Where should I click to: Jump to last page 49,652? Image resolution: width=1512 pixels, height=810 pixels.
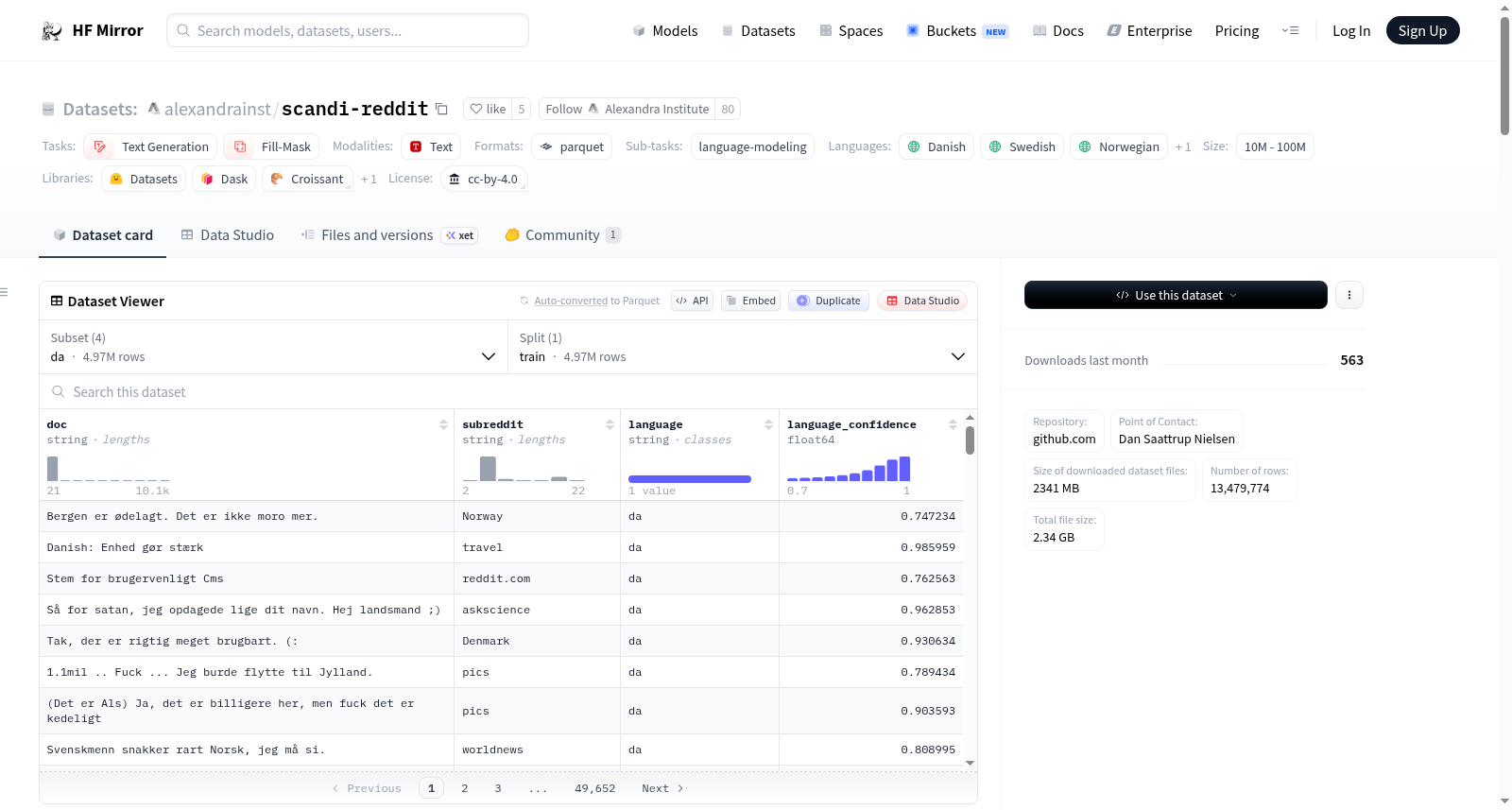point(595,788)
